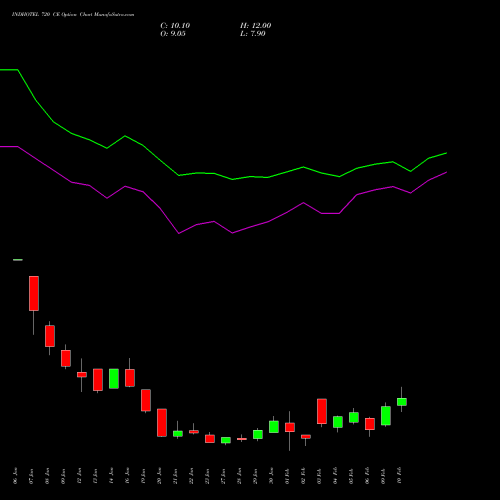Click the red candle for 01 Feb
The height and width of the screenshot is (500, 500).
pyautogui.click(x=290, y=427)
